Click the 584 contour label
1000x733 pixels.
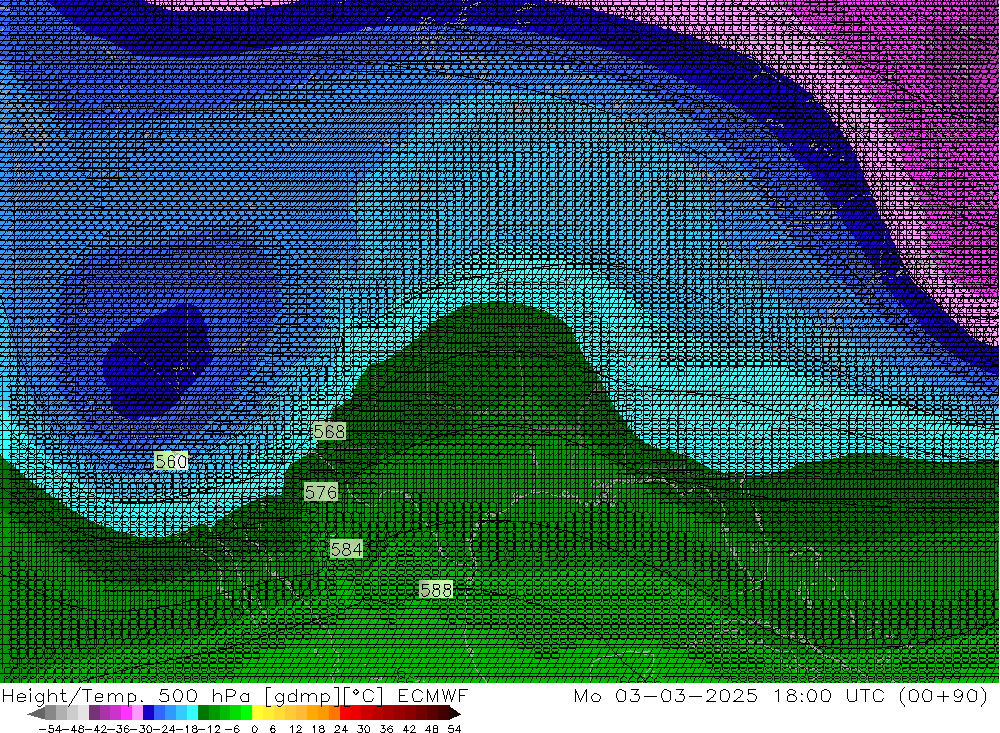point(346,549)
